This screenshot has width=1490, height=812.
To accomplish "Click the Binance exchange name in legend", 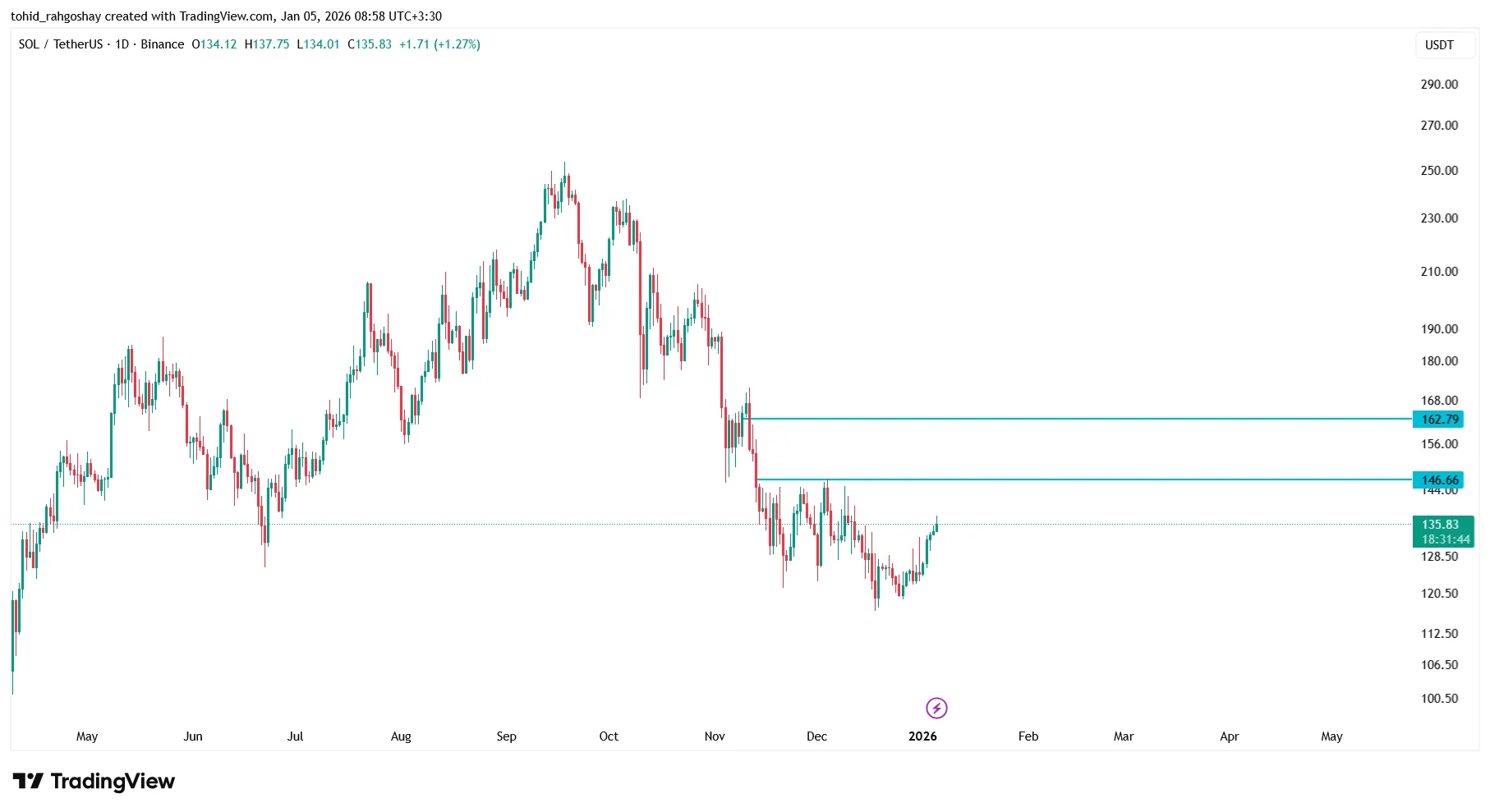I will tap(162, 44).
